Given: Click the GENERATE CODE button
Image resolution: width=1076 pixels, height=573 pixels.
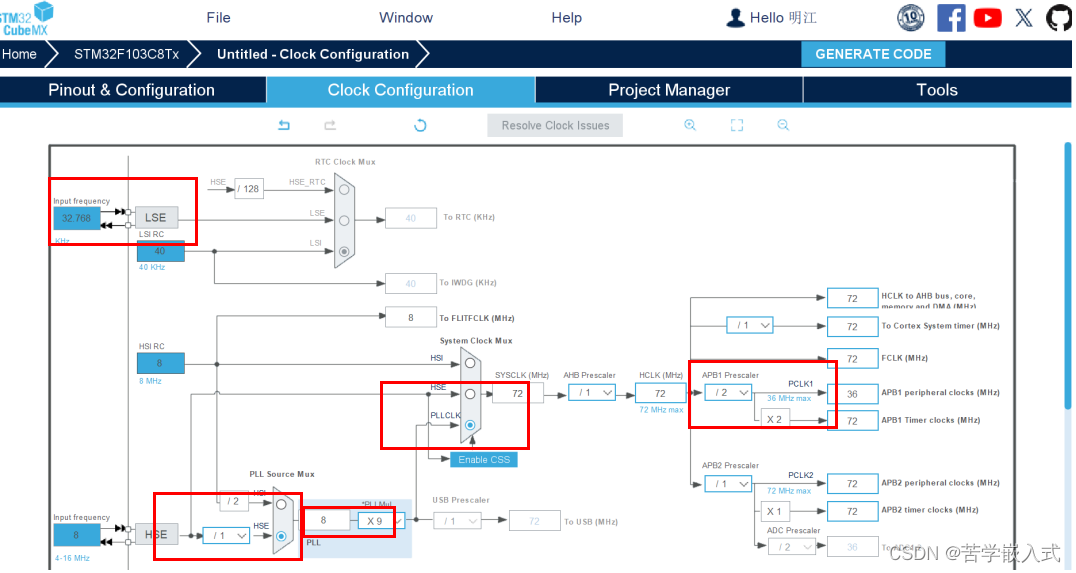Looking at the screenshot, I should (x=873, y=54).
